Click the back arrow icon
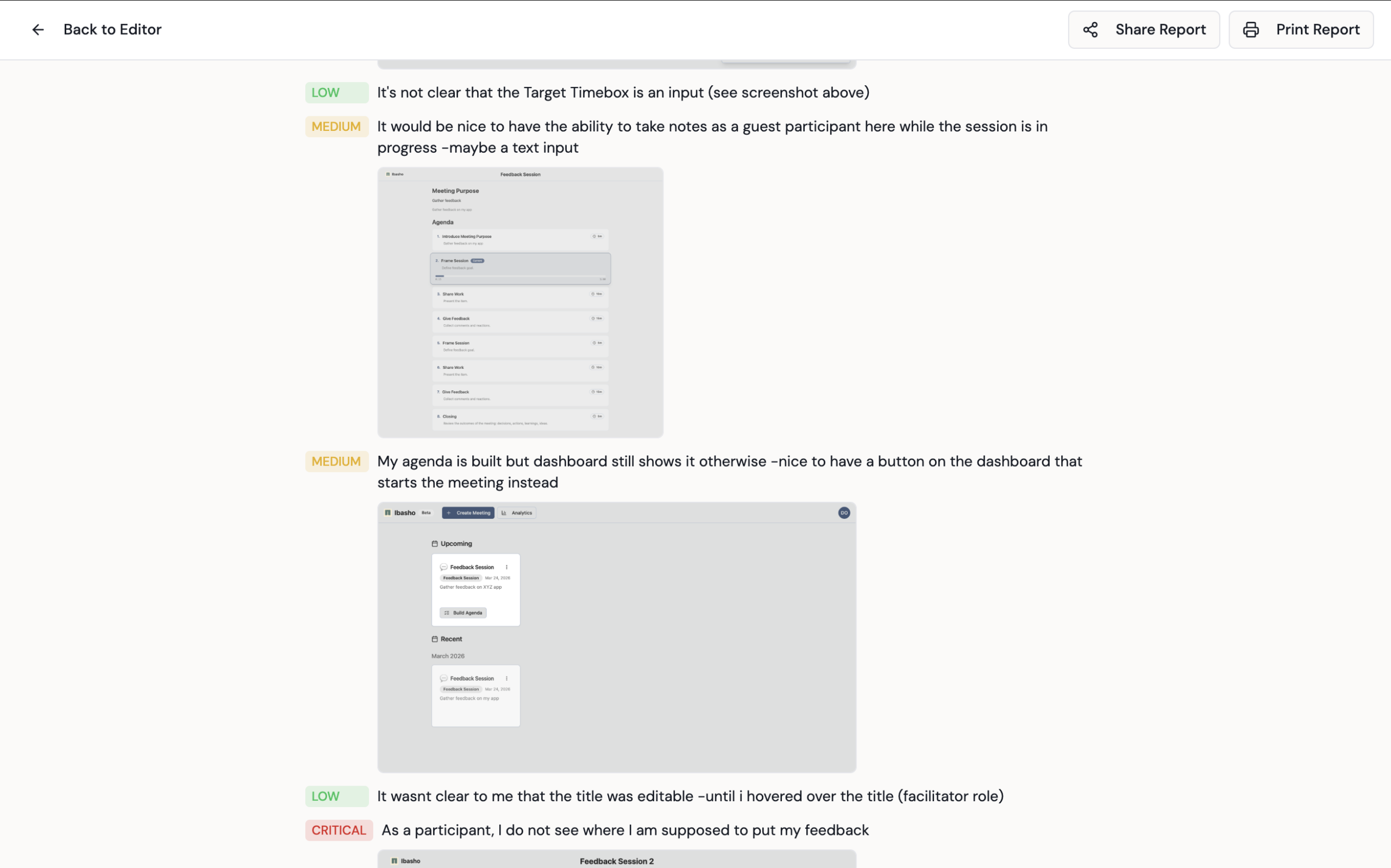The width and height of the screenshot is (1391, 868). 38,30
